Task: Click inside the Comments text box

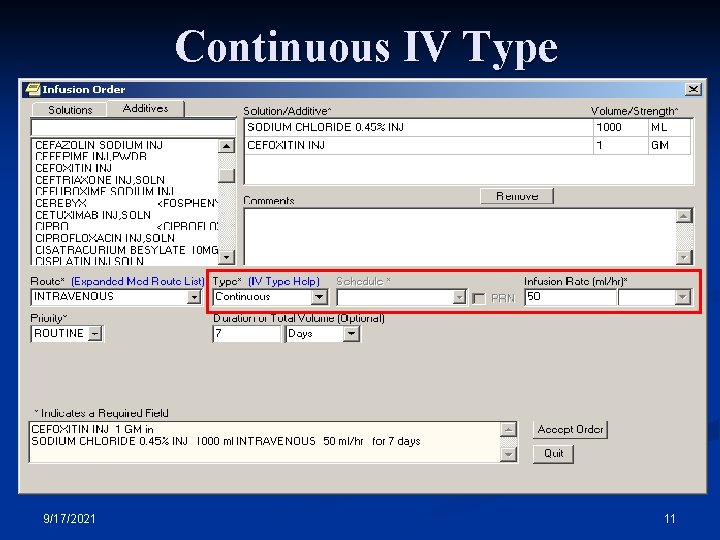Action: click(x=459, y=236)
